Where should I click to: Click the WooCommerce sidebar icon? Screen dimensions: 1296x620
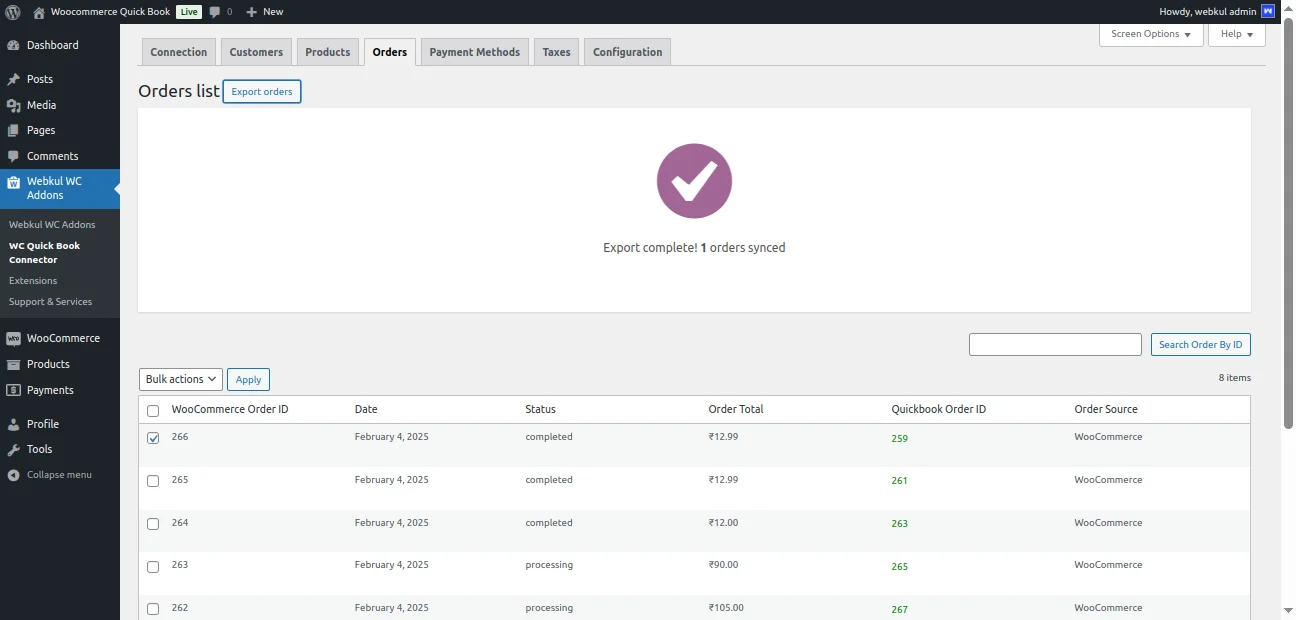pyautogui.click(x=14, y=338)
